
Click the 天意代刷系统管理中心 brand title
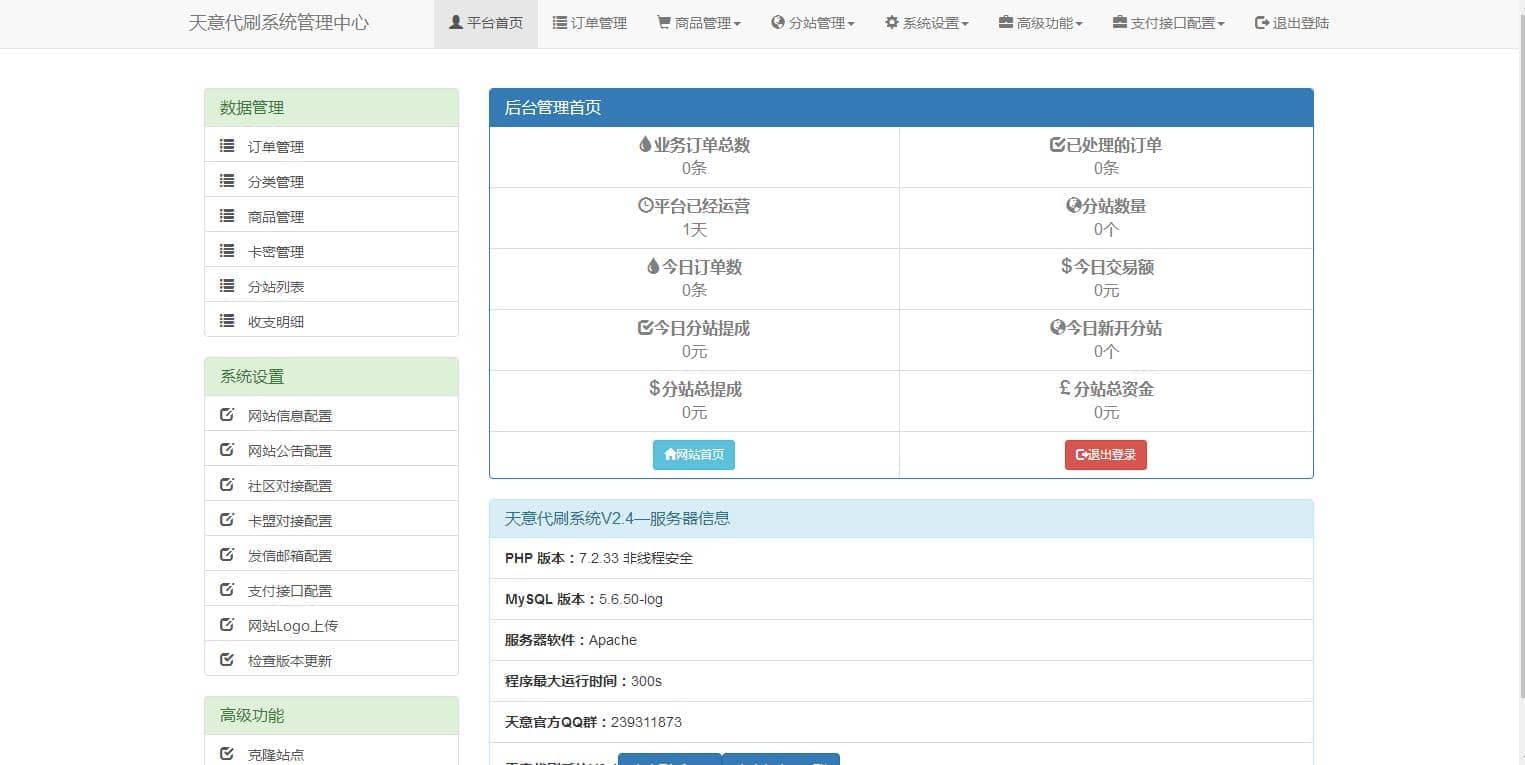point(278,23)
